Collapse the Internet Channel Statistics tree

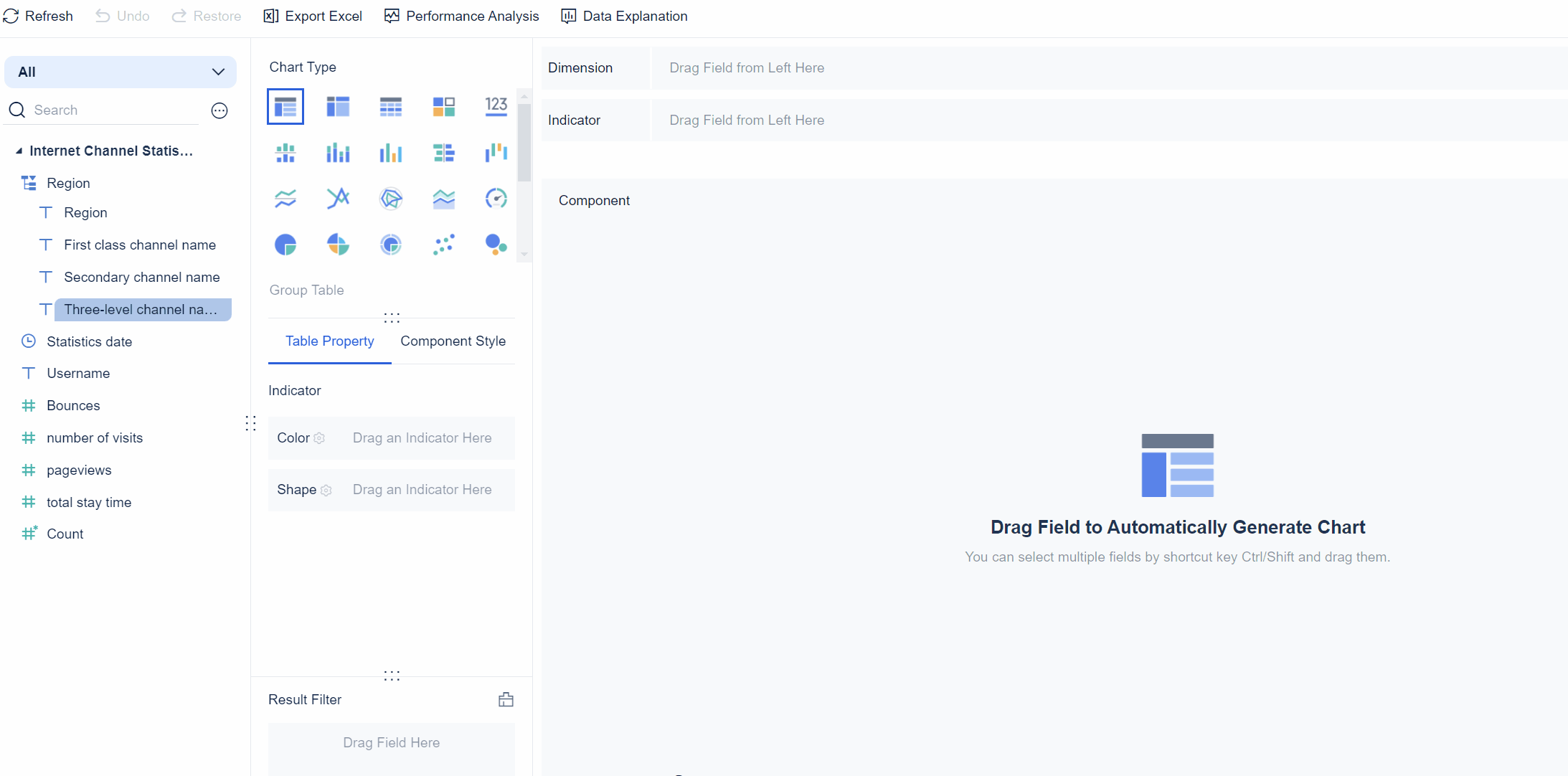(19, 151)
